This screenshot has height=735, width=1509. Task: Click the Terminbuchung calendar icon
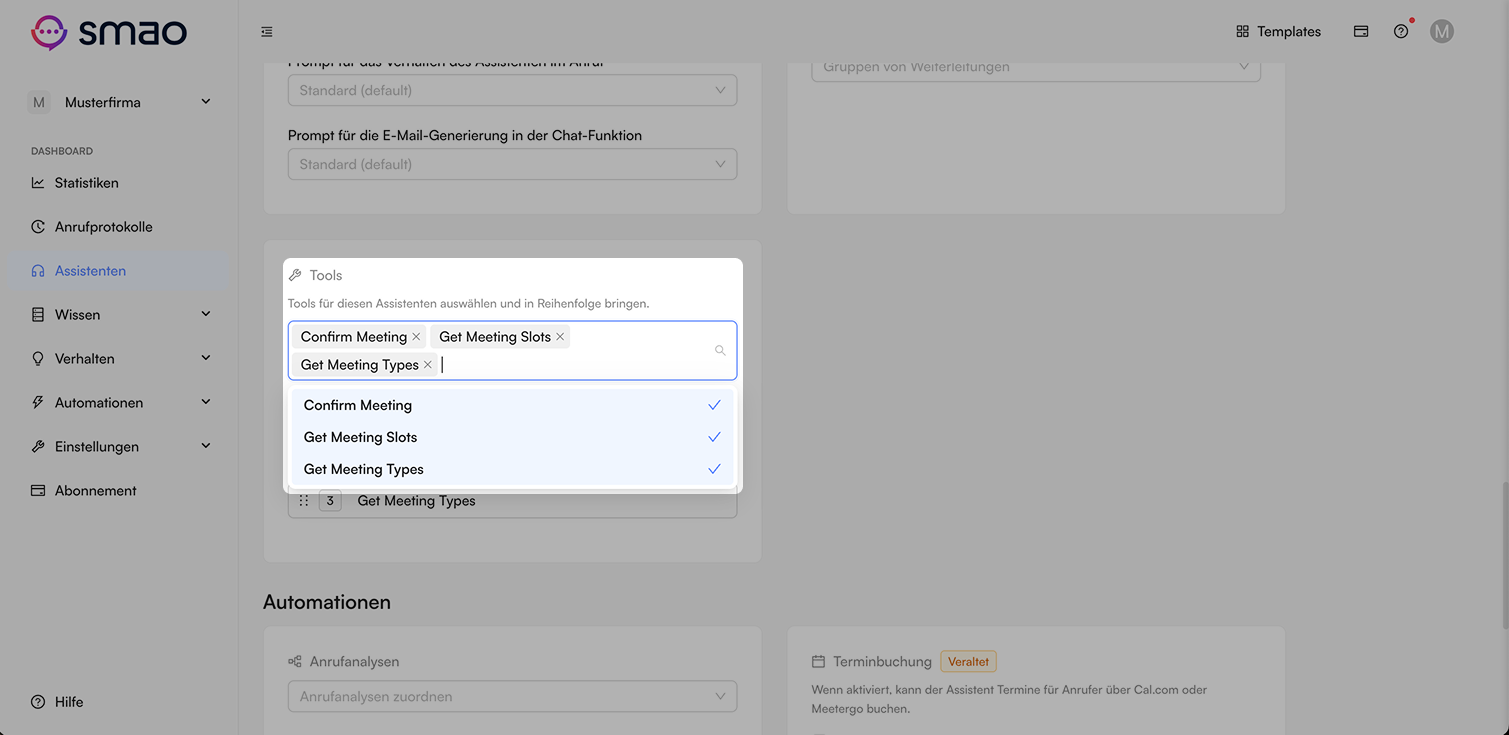[818, 662]
